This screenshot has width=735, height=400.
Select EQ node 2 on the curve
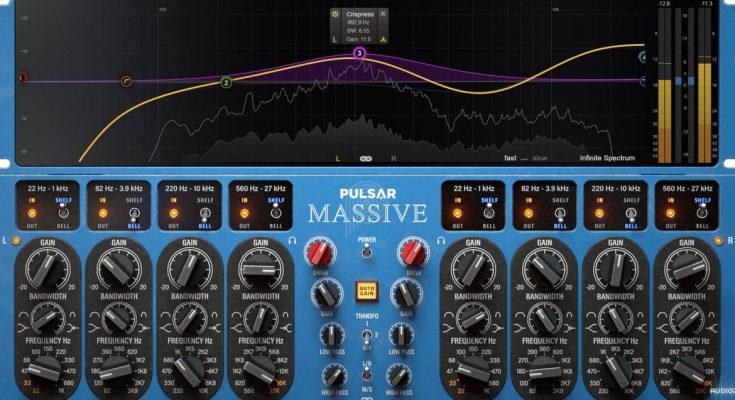pyautogui.click(x=226, y=83)
